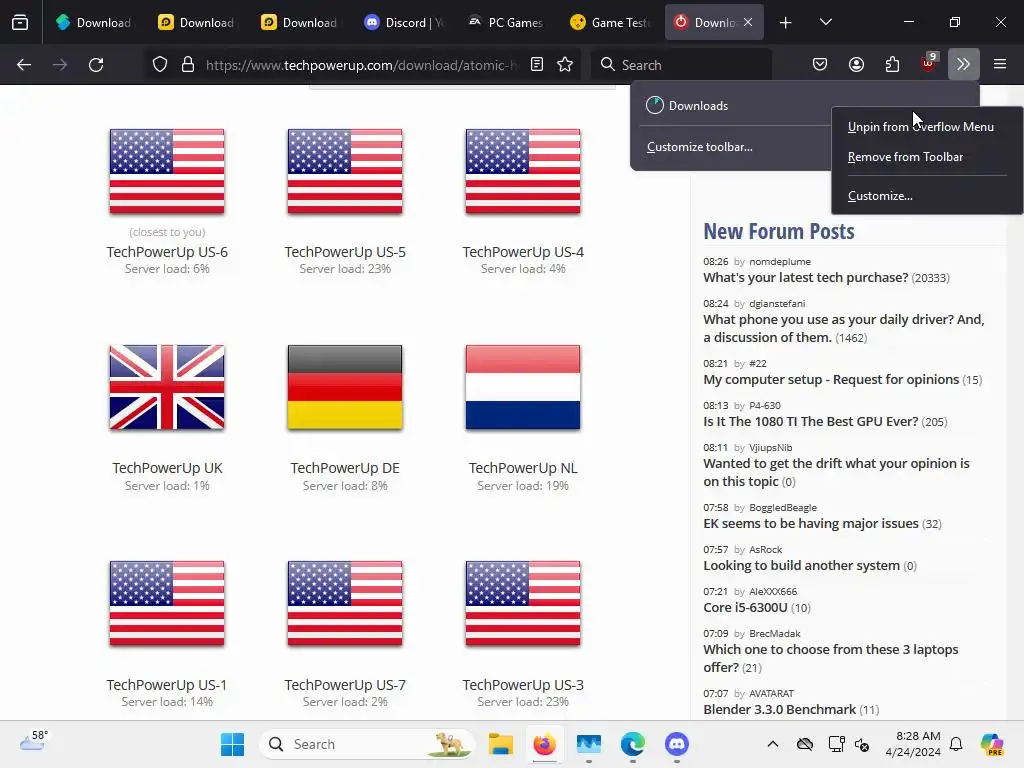Open File Explorer from the taskbar

click(501, 744)
